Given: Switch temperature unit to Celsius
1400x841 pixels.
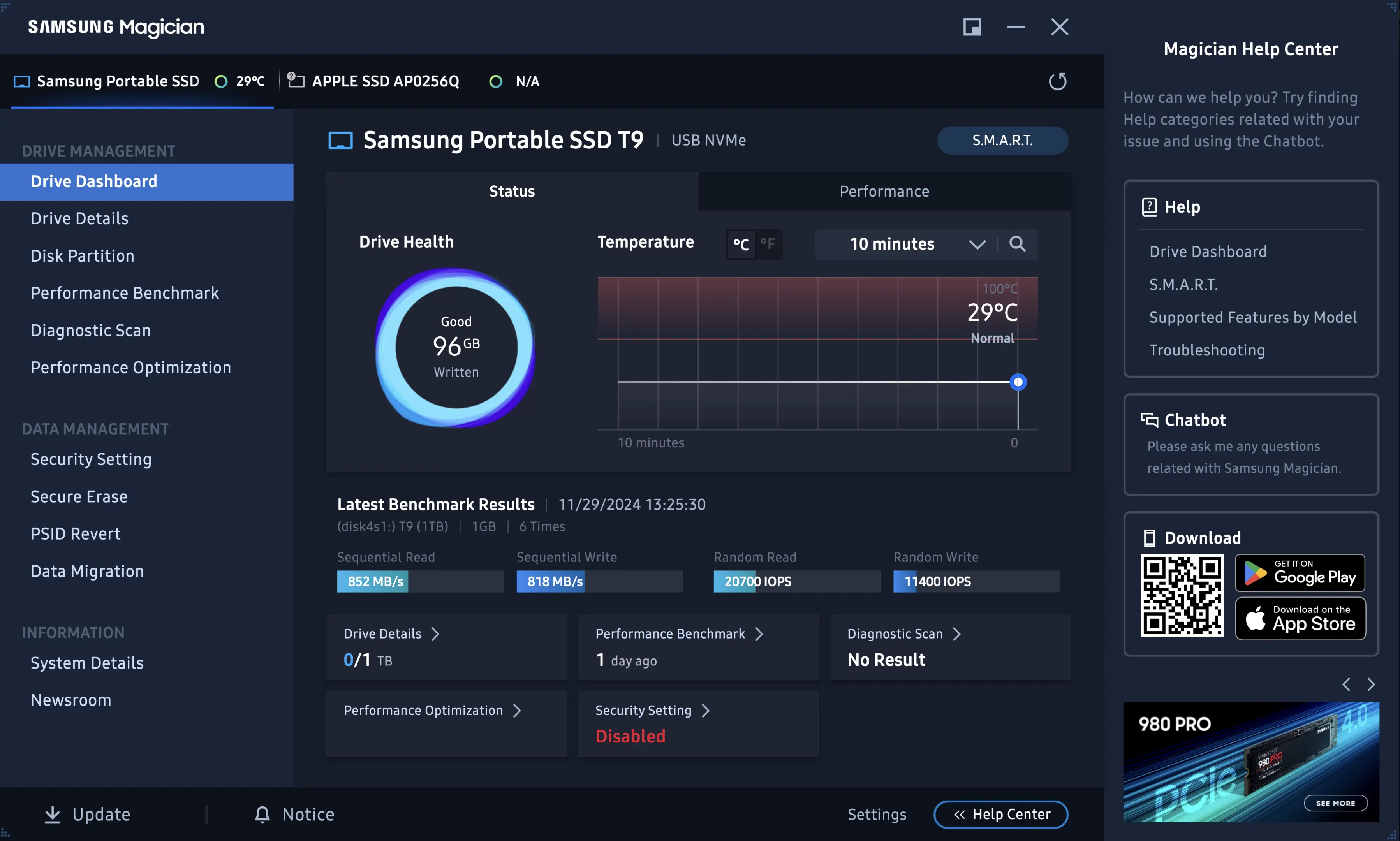Looking at the screenshot, I should pos(741,244).
